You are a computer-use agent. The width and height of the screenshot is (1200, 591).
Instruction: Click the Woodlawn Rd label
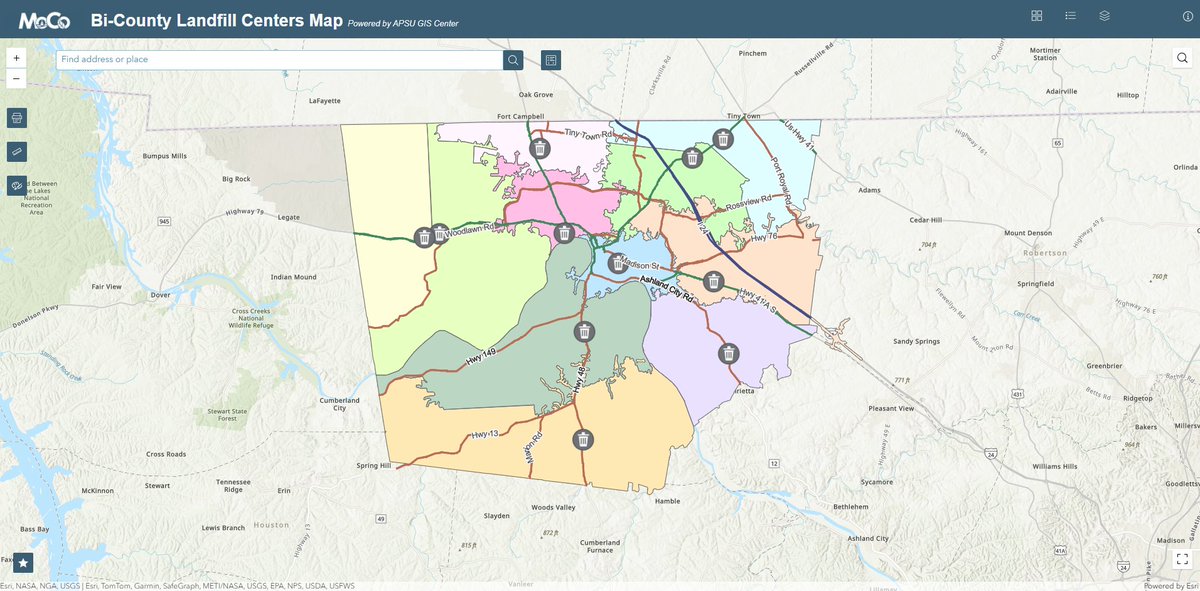point(470,230)
